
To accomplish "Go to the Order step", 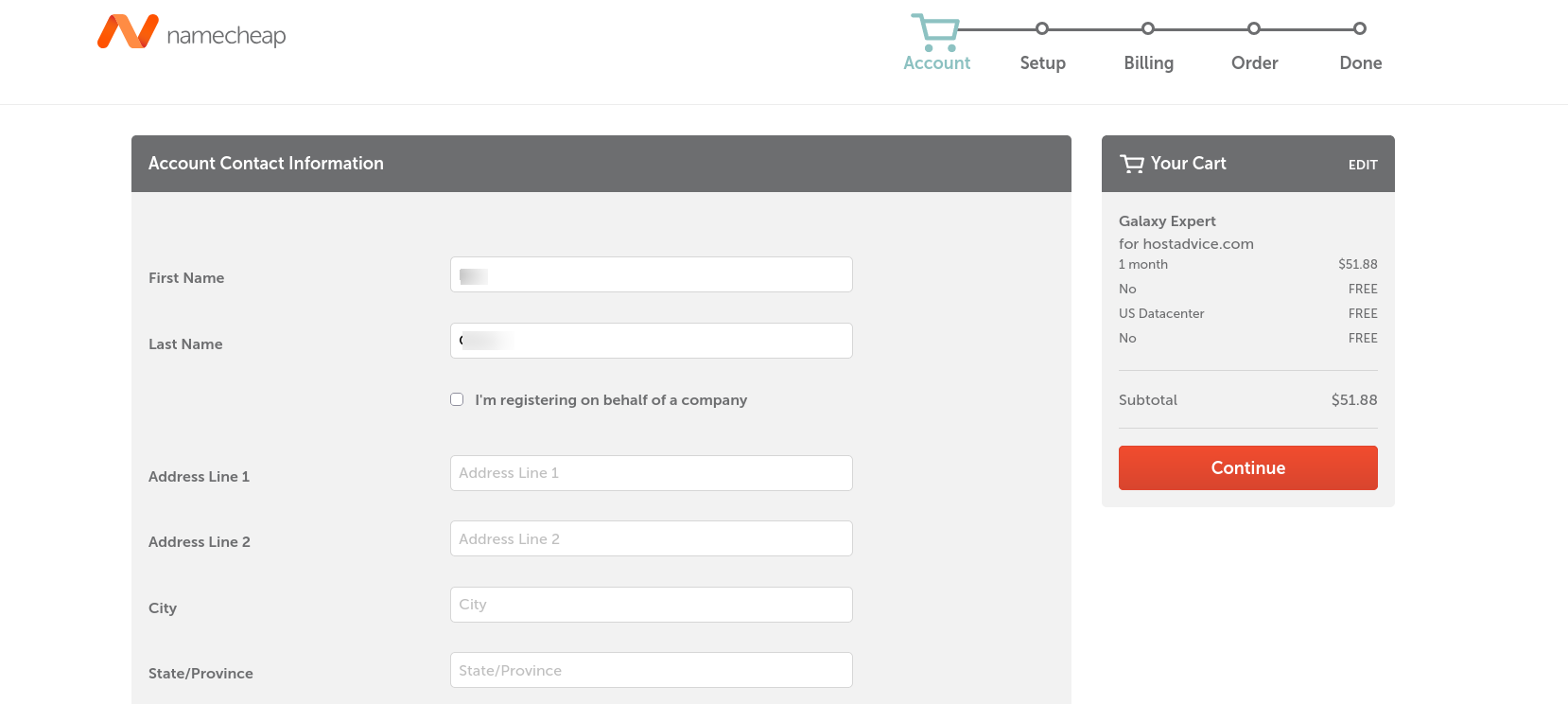I will click(1254, 62).
